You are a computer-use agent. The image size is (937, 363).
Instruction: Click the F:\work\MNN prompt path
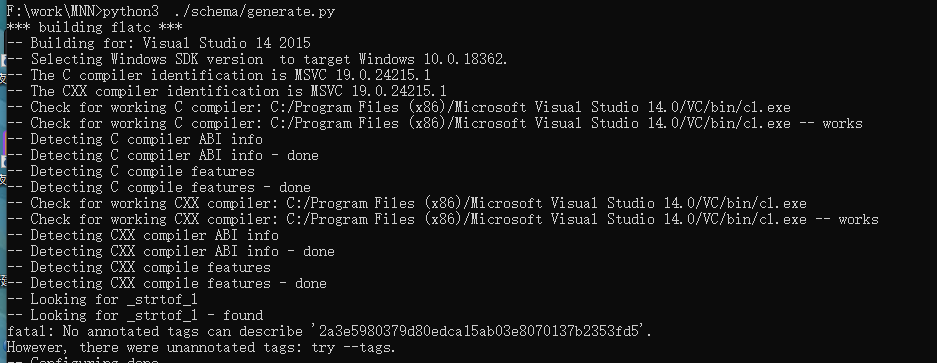pos(54,11)
